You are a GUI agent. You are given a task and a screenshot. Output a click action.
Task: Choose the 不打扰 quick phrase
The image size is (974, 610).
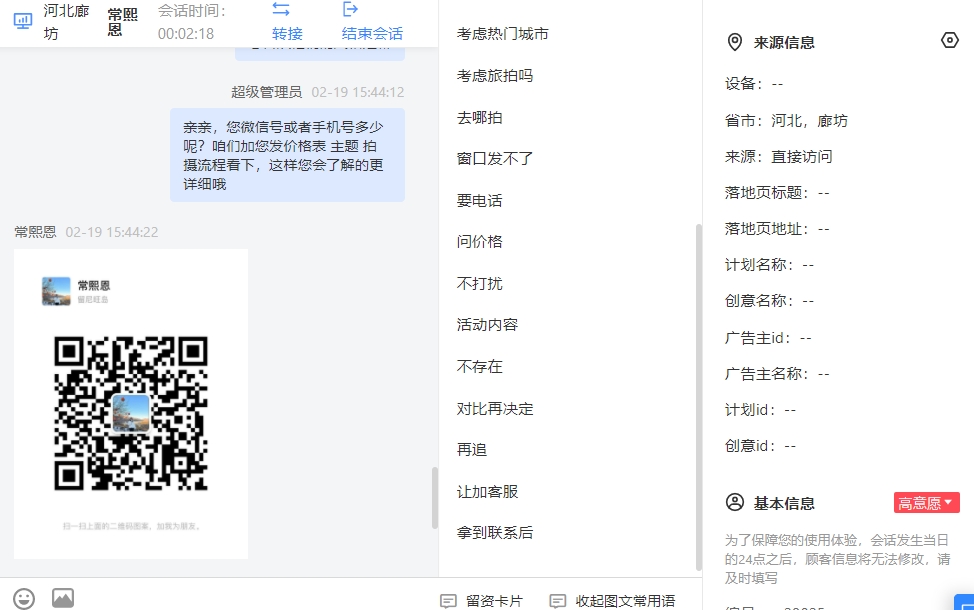pos(479,284)
